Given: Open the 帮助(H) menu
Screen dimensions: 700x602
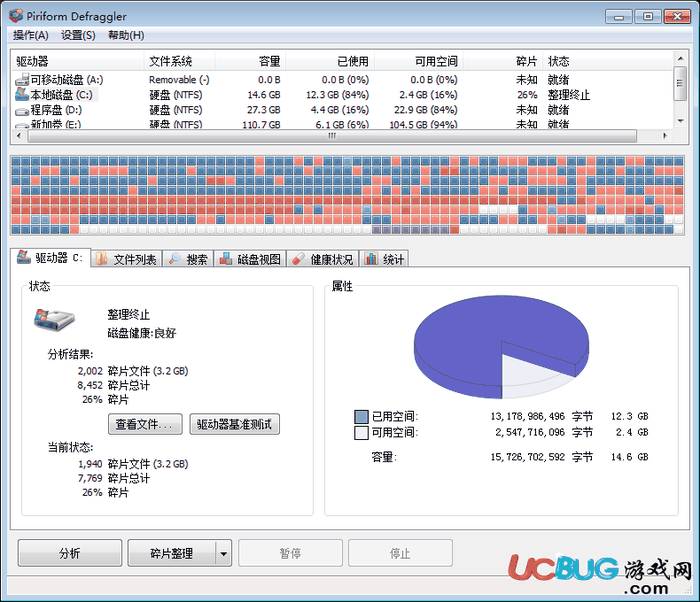Looking at the screenshot, I should 126,35.
